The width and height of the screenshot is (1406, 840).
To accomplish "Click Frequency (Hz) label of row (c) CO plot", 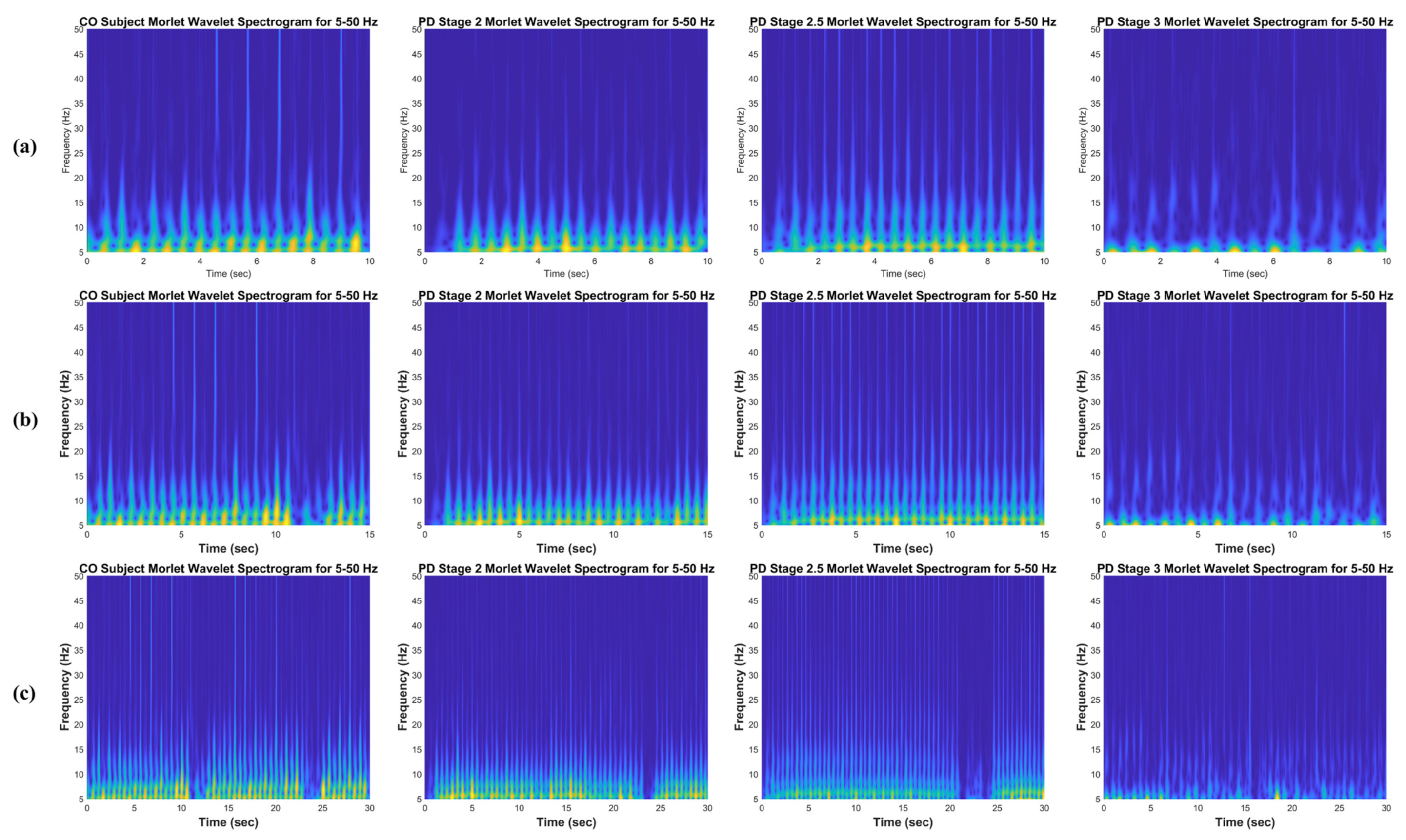I will pyautogui.click(x=64, y=687).
